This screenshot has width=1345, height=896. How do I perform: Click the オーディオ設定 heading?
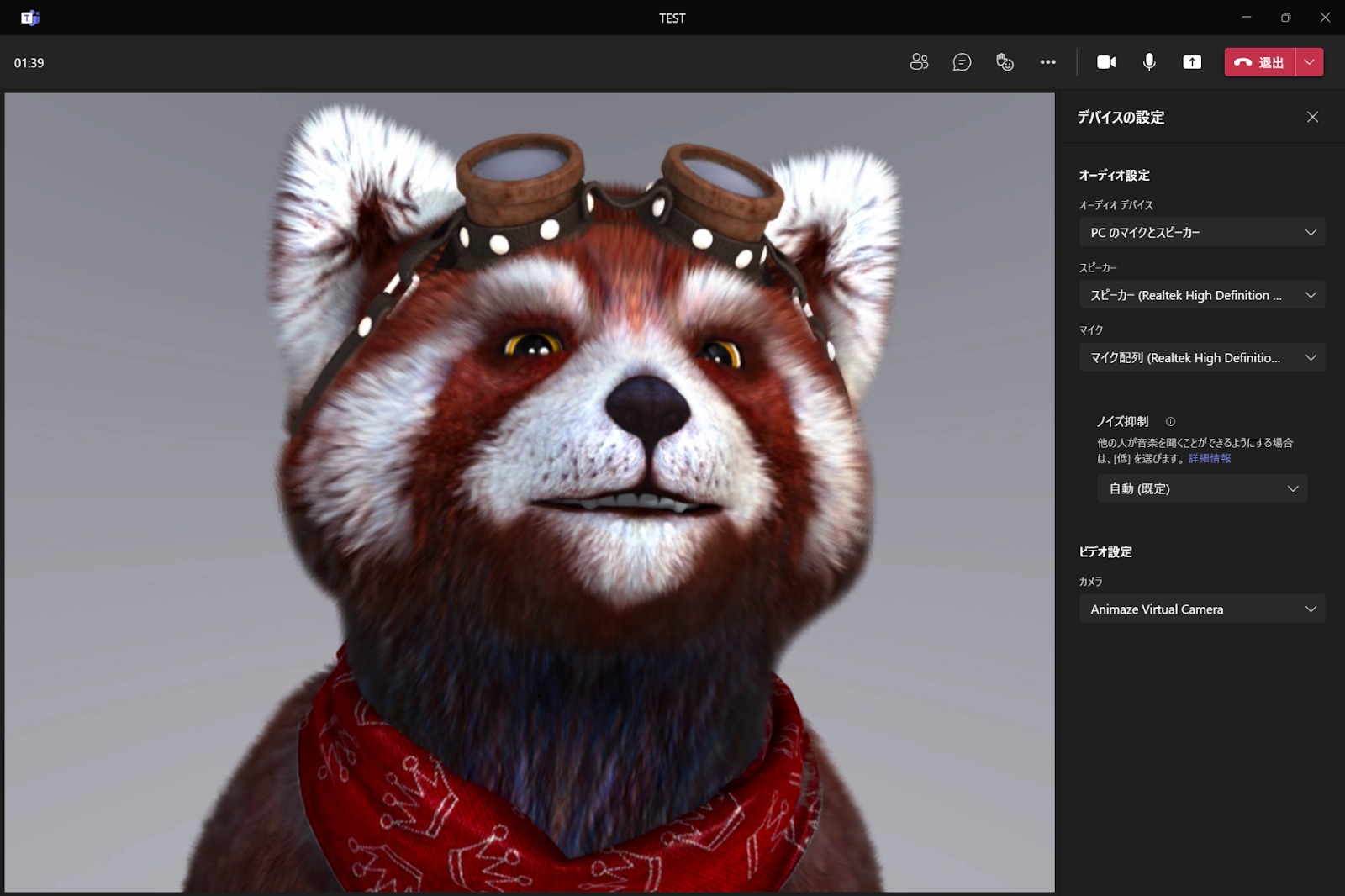click(x=1114, y=175)
